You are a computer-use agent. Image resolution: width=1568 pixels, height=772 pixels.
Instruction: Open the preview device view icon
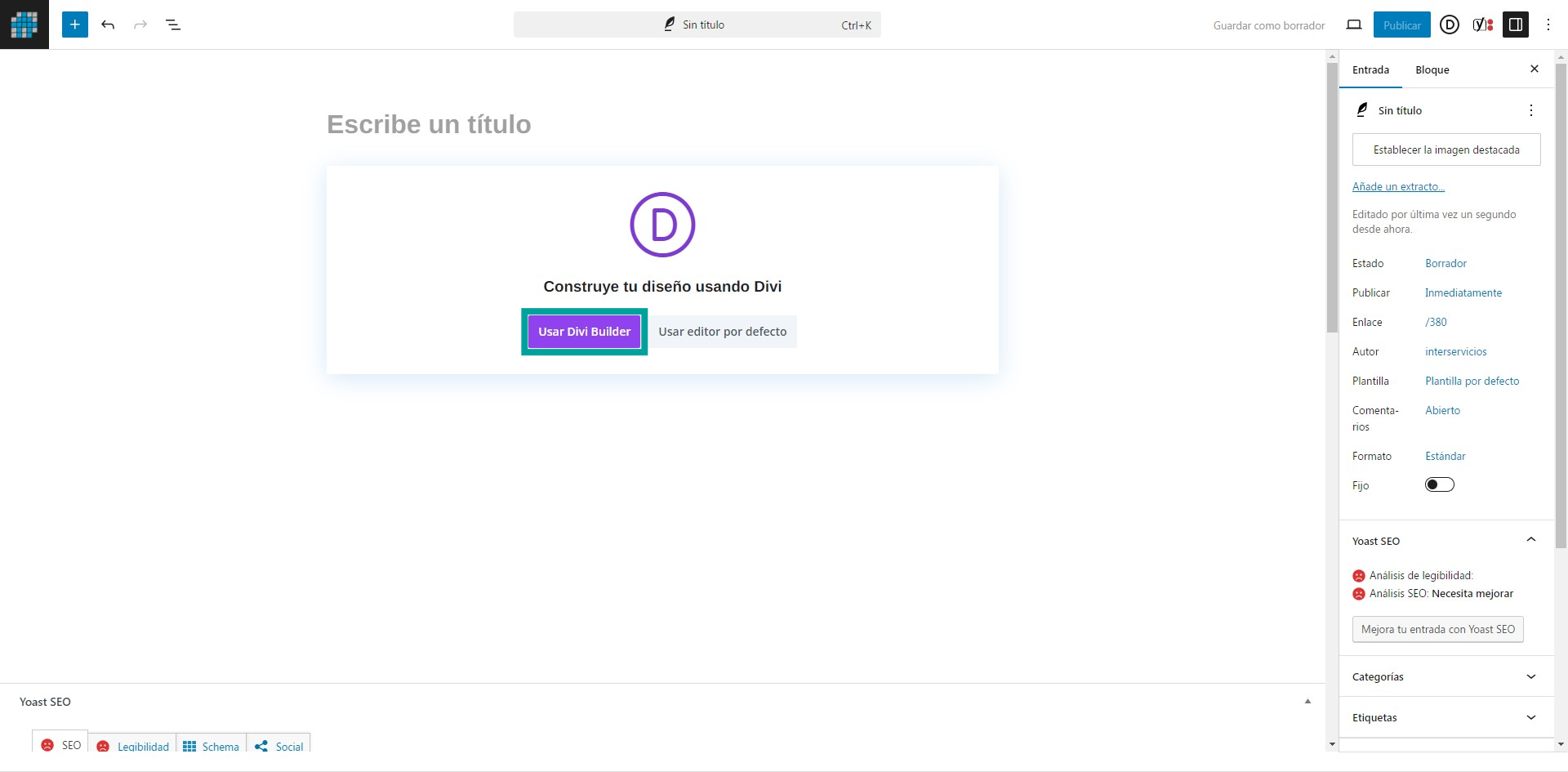[x=1354, y=25]
